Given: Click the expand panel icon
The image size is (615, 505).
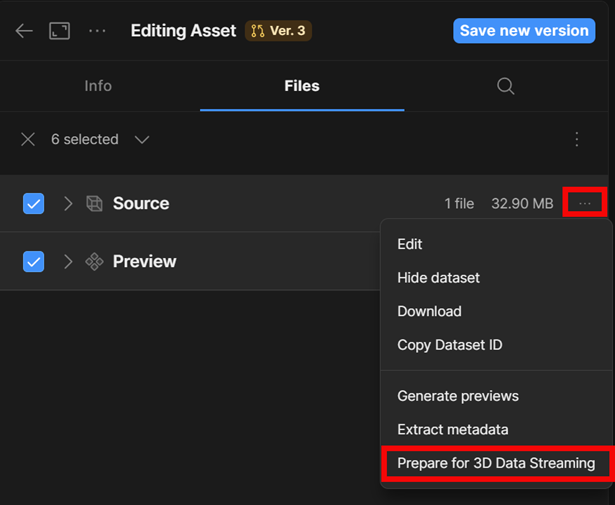Looking at the screenshot, I should 60,31.
